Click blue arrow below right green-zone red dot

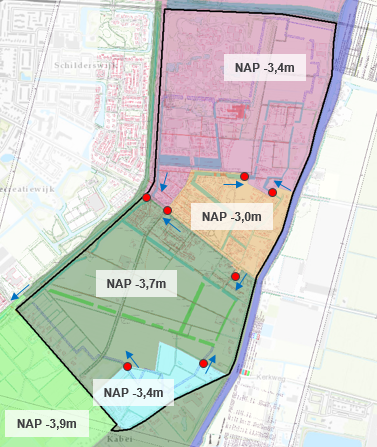(x=241, y=282)
